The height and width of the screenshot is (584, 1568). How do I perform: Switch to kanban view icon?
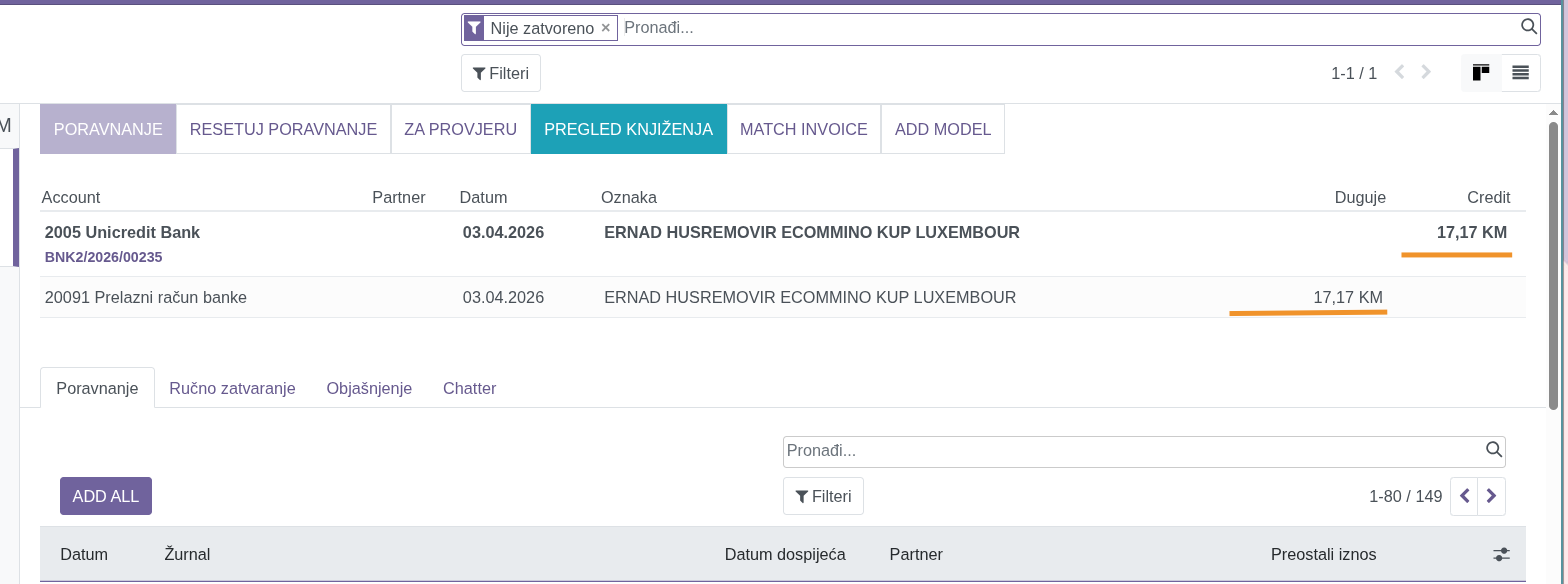point(1481,73)
